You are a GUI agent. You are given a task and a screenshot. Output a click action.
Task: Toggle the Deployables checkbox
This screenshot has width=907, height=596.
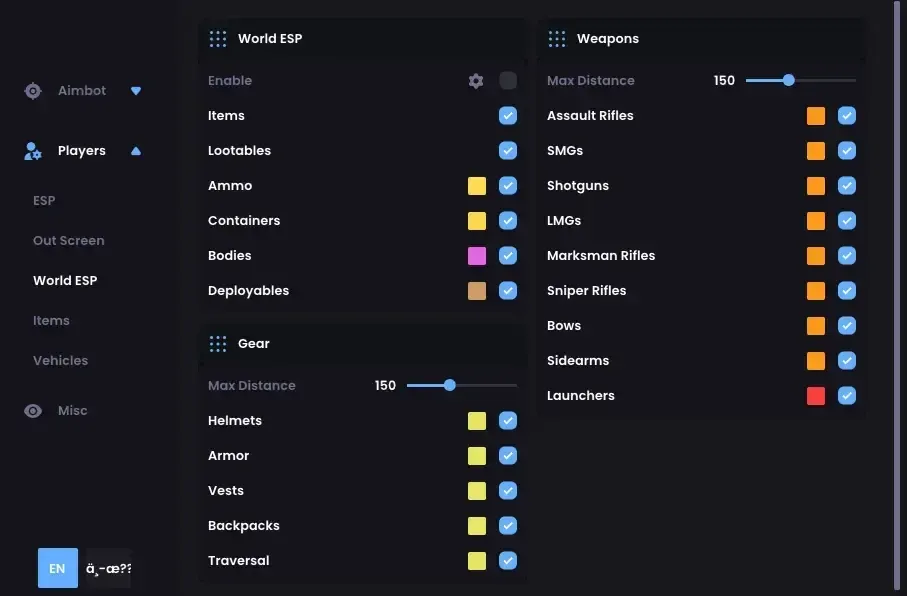(x=508, y=291)
